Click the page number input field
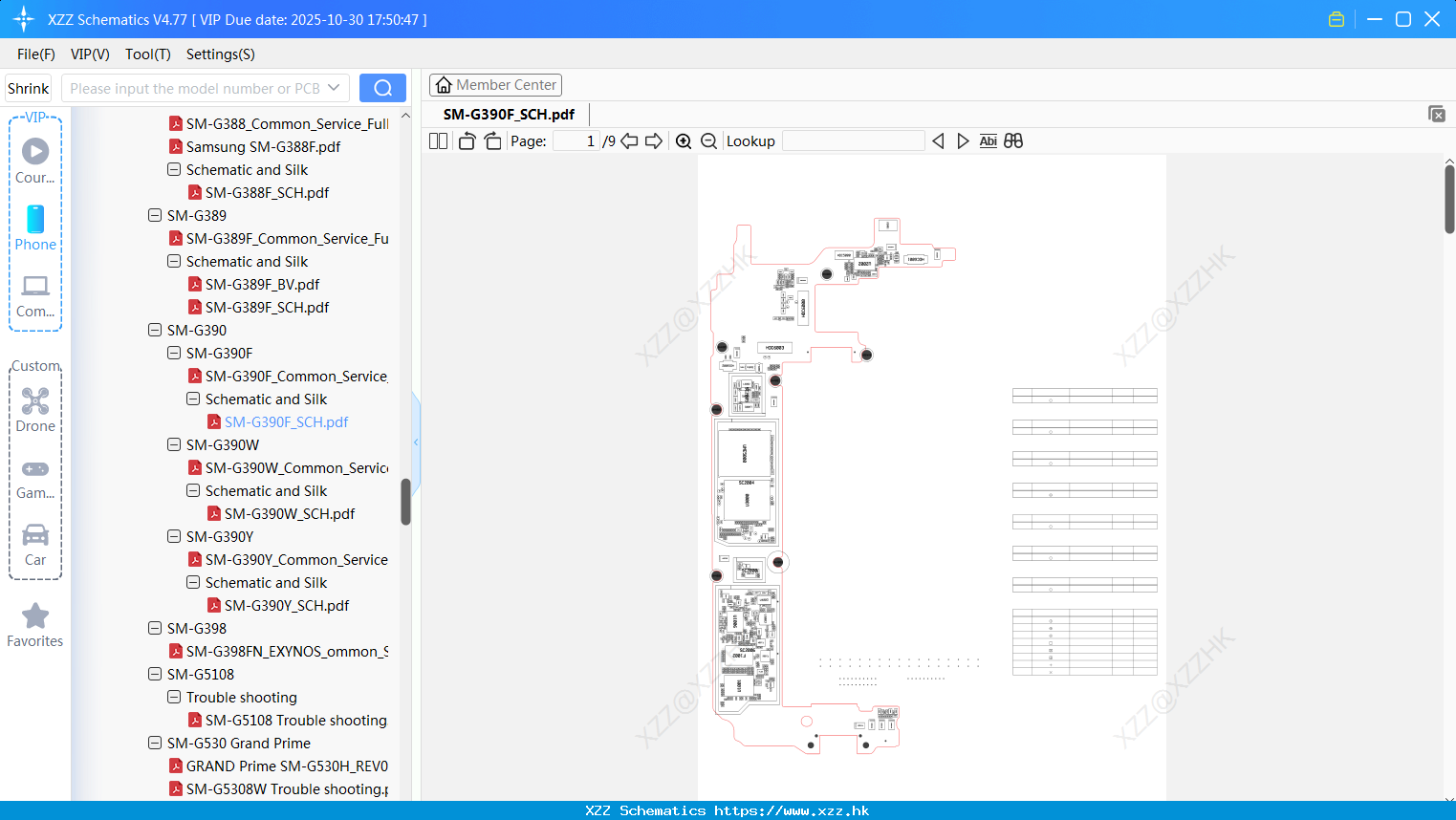This screenshot has width=1456, height=820. click(576, 141)
